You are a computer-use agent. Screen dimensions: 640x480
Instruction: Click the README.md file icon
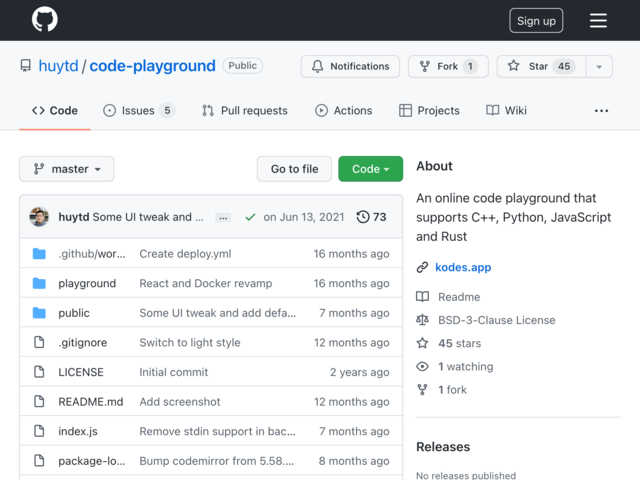39,401
